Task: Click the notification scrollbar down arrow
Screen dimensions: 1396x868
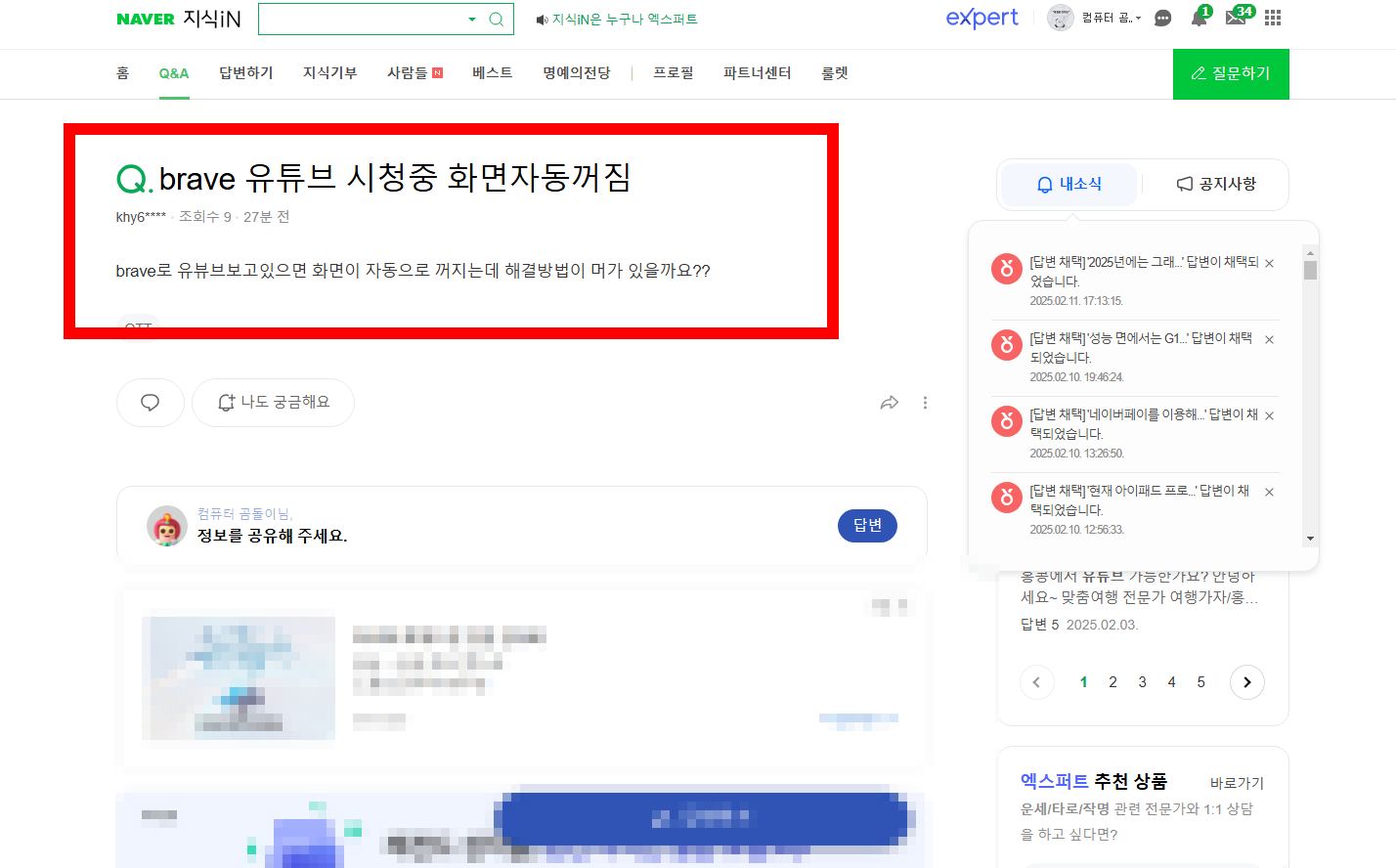Action: point(1310,539)
